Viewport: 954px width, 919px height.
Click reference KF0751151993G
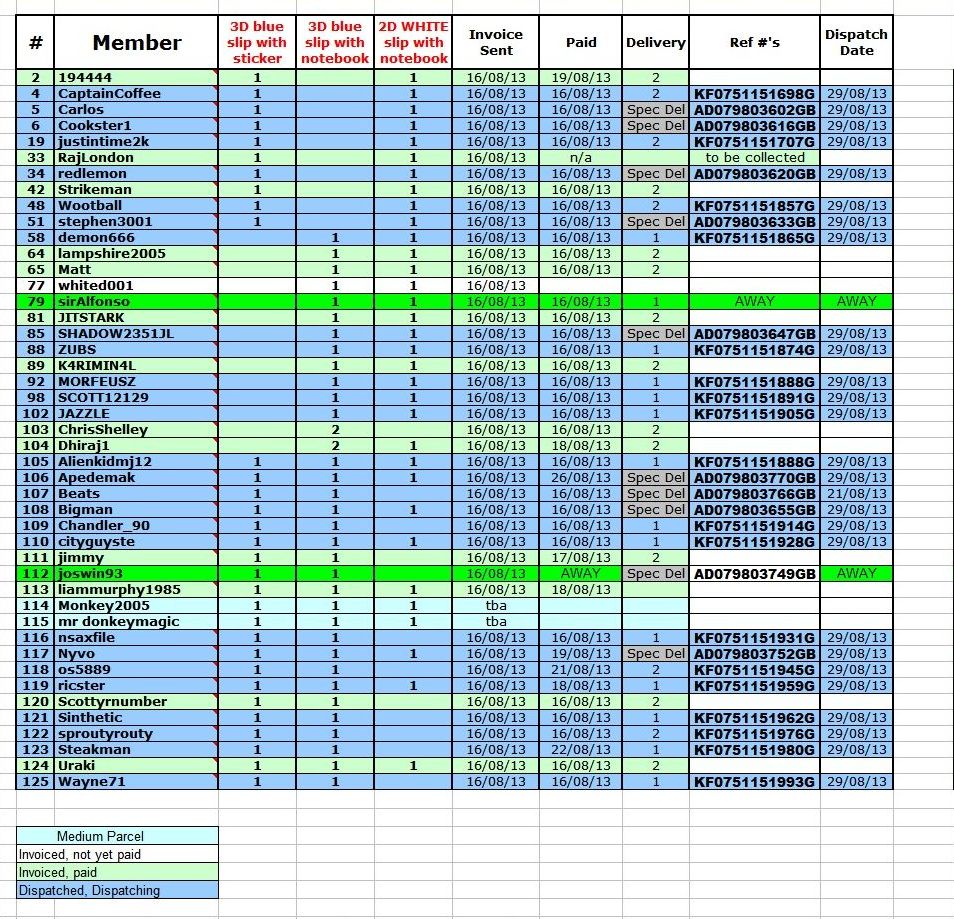pos(754,782)
